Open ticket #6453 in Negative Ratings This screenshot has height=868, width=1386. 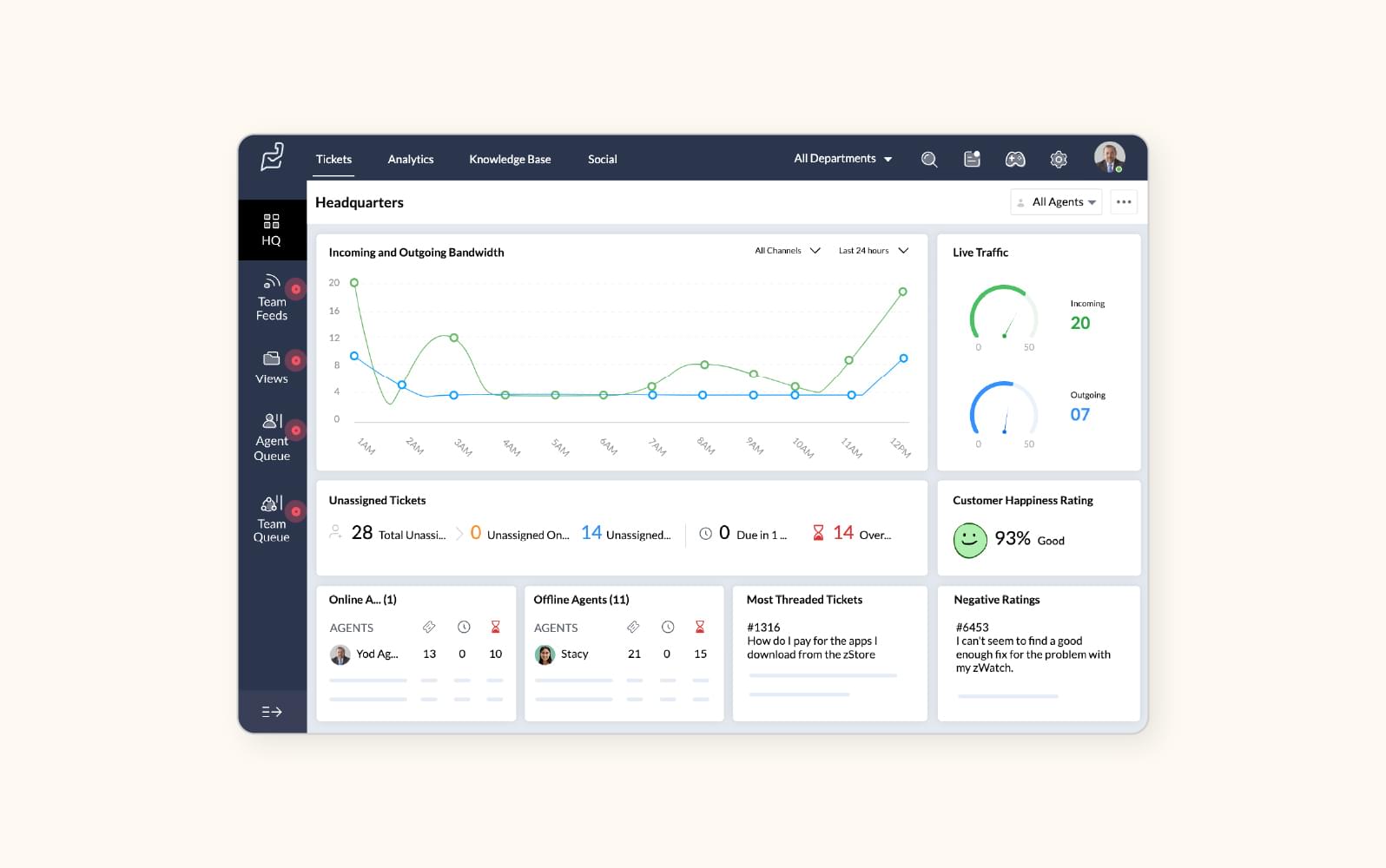click(1033, 648)
